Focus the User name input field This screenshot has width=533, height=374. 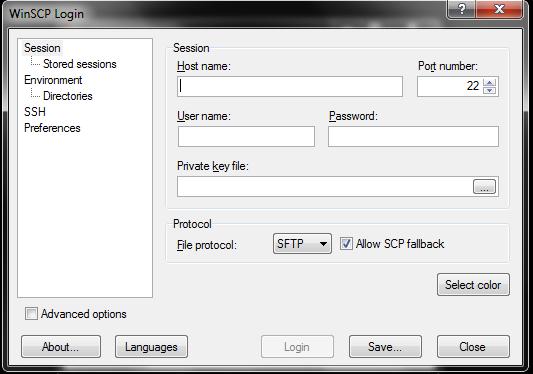[x=246, y=136]
